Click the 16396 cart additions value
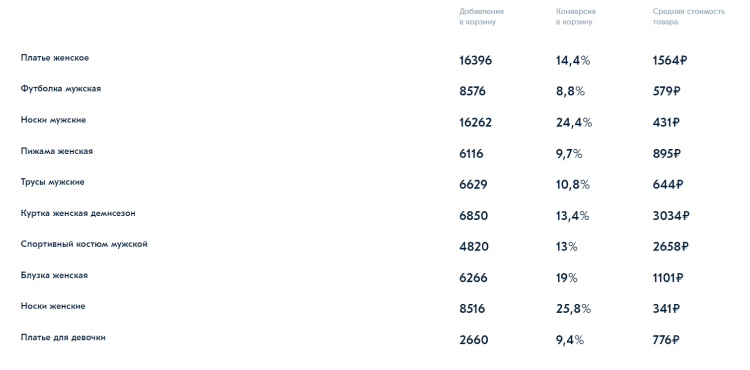Screen dimensions: 750x370 pyautogui.click(x=475, y=61)
